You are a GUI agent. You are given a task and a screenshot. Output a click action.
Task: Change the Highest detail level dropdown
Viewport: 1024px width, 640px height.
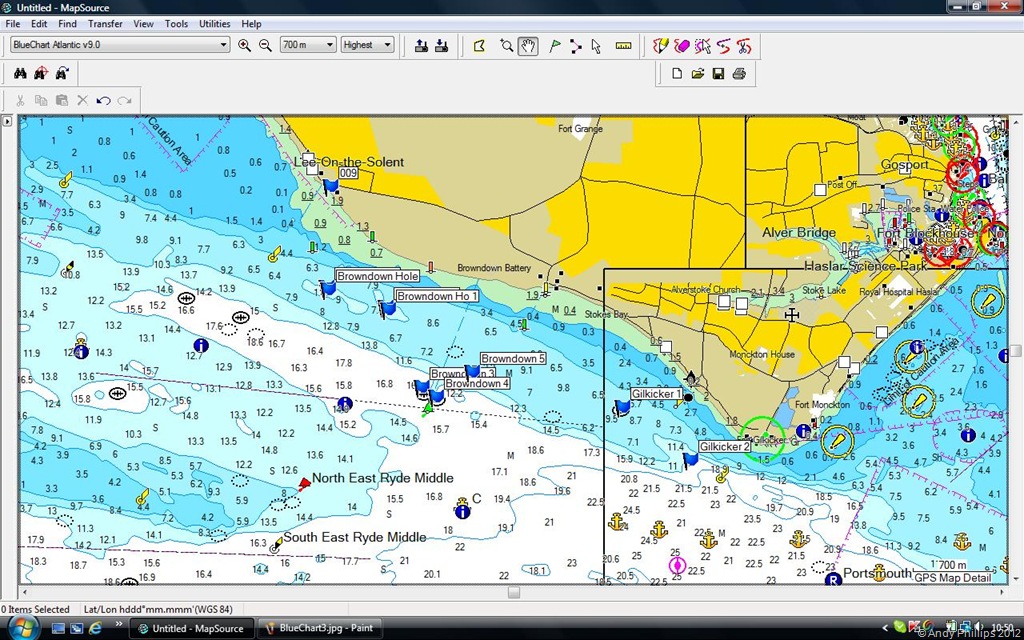pyautogui.click(x=367, y=44)
